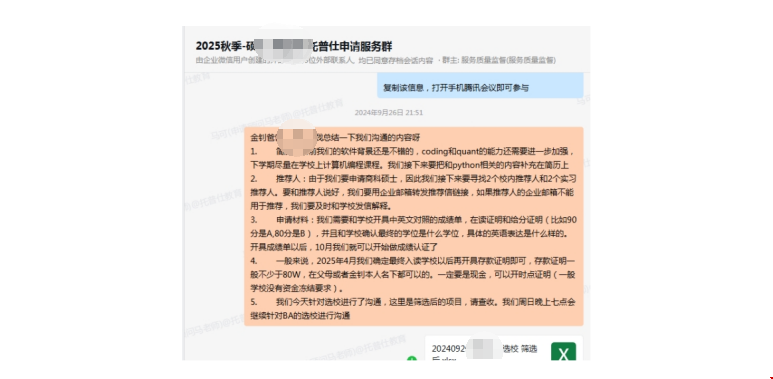Screen dimensions: 773x379
Task: Click message line 3 about 申请材料
Action: coord(414,233)
